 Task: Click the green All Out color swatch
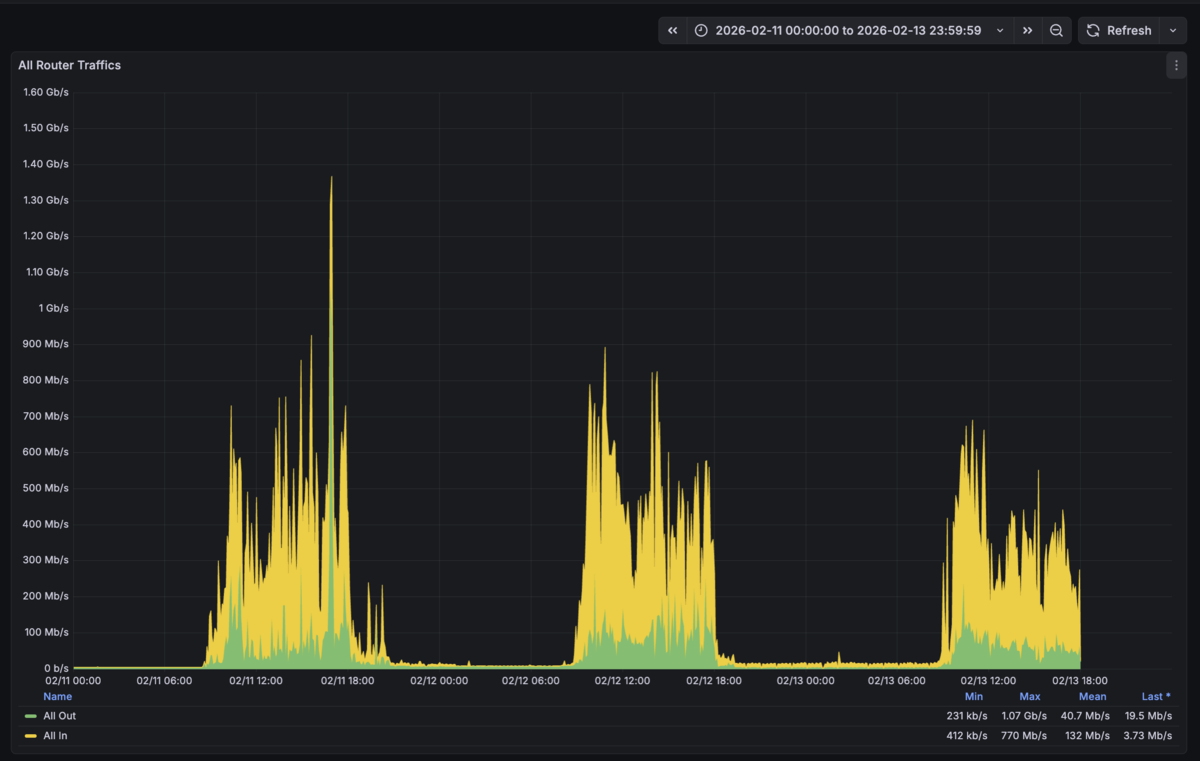coord(31,716)
